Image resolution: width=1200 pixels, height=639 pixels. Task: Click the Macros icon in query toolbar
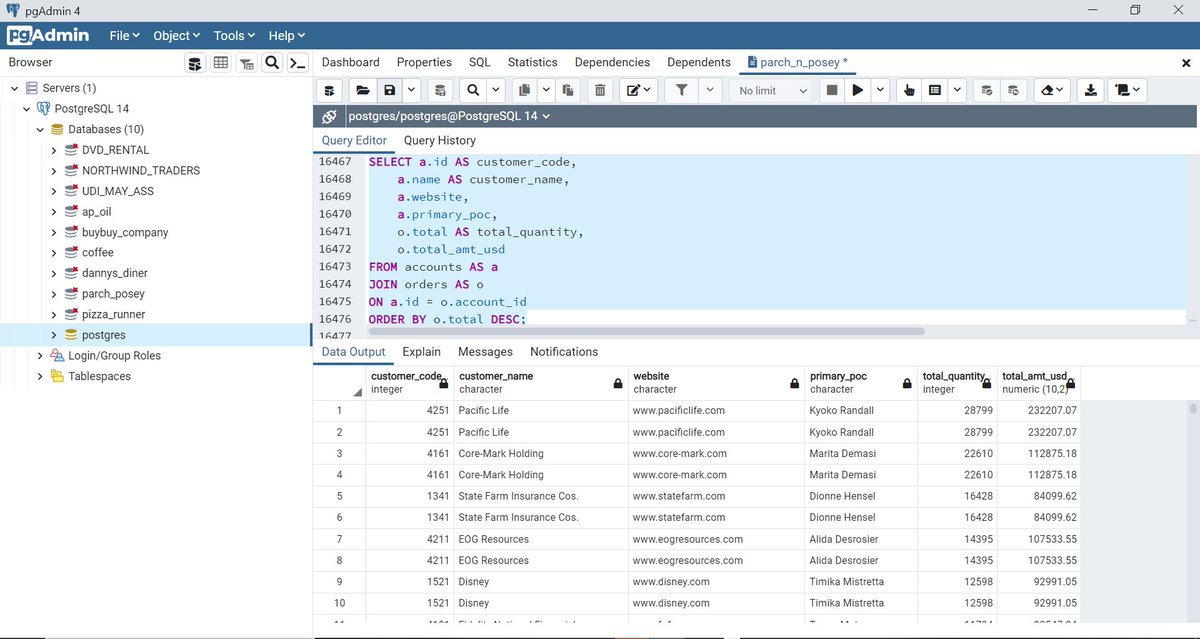1127,90
